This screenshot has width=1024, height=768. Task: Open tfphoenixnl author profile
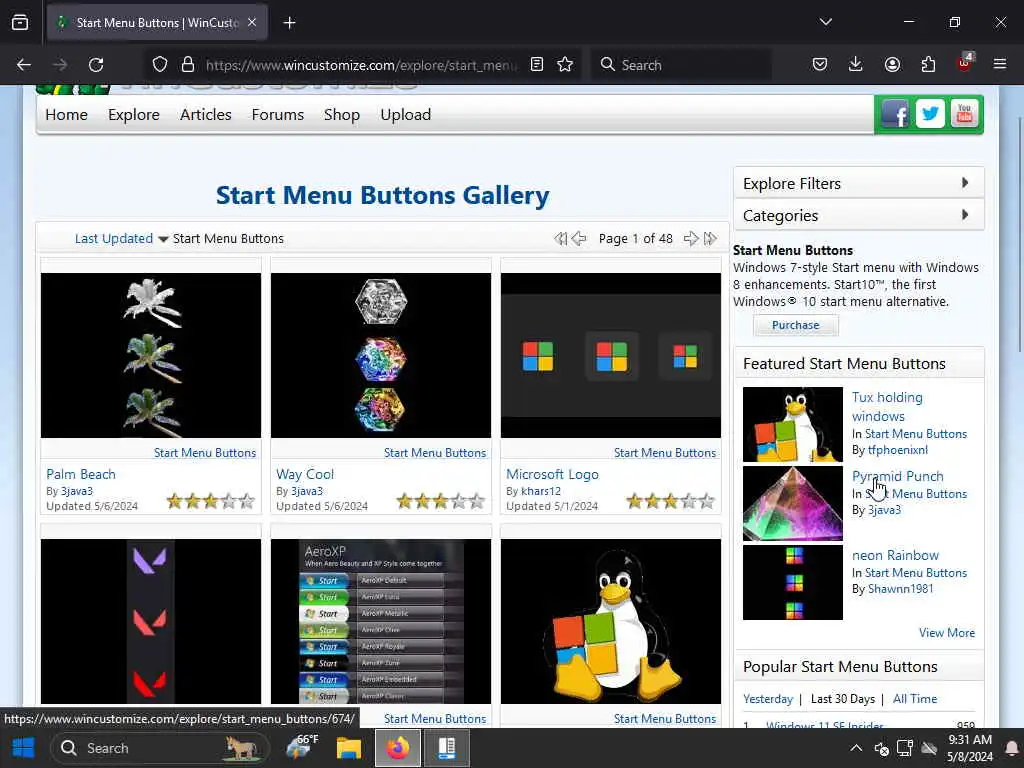click(x=898, y=450)
